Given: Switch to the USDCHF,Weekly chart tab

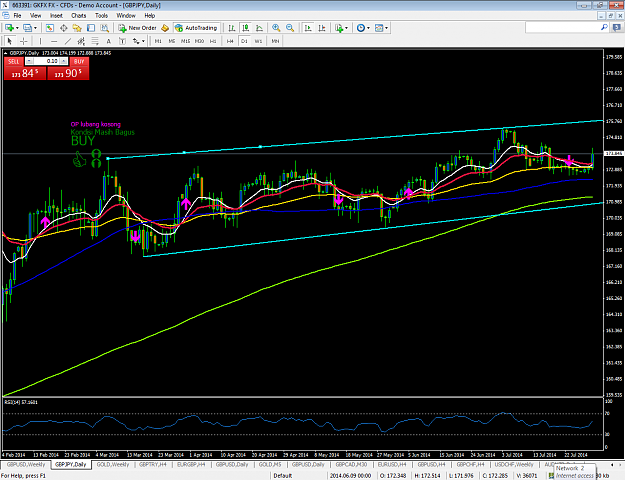Looking at the screenshot, I should pyautogui.click(x=514, y=464).
